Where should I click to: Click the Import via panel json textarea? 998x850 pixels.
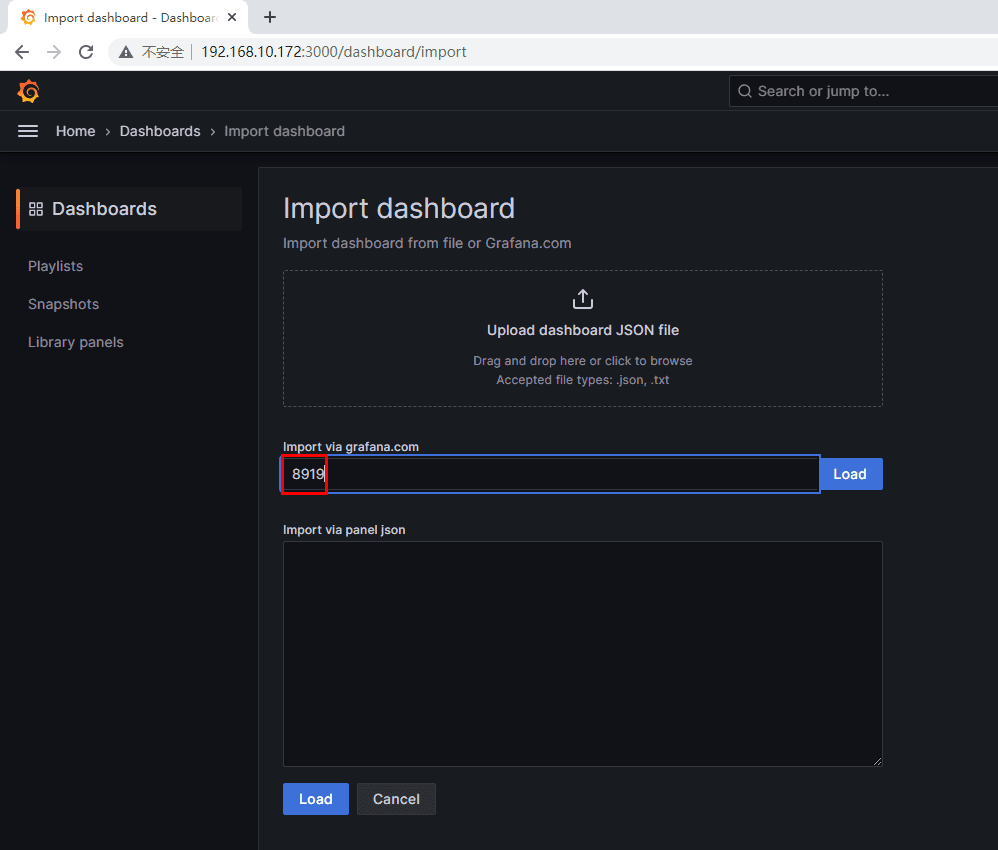pos(582,654)
